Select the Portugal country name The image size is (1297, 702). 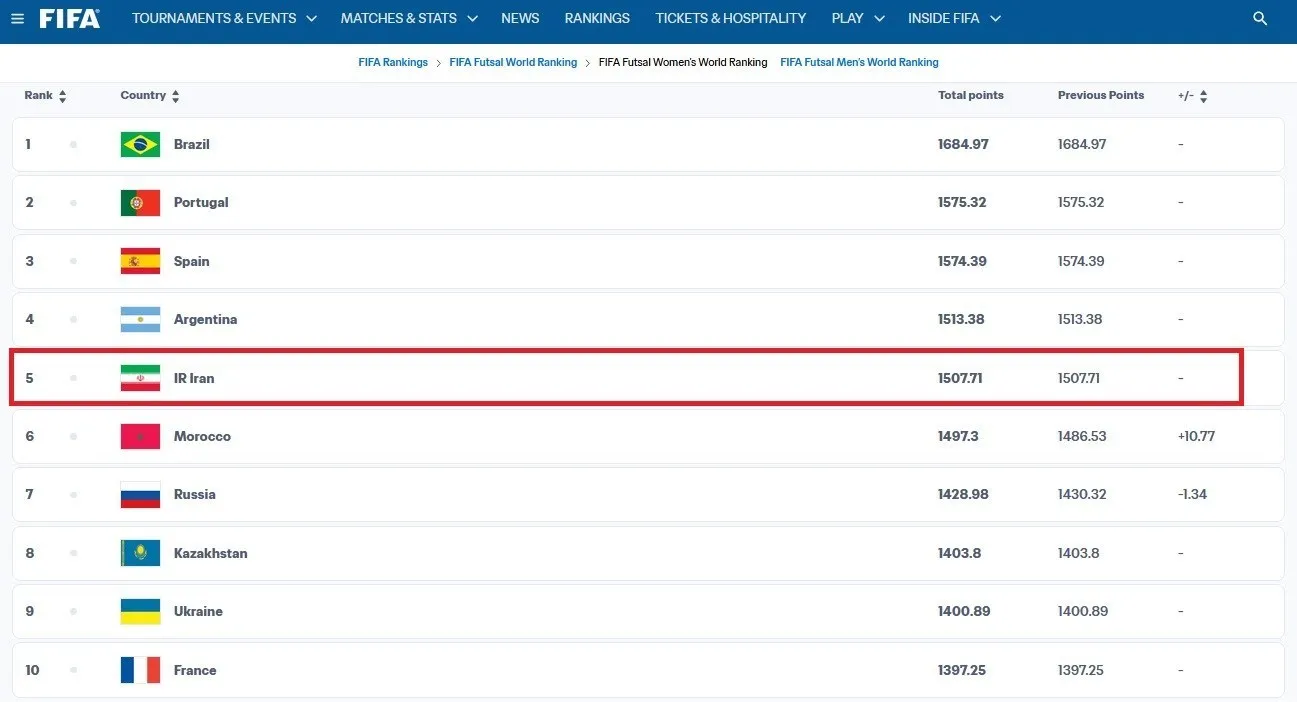201,202
